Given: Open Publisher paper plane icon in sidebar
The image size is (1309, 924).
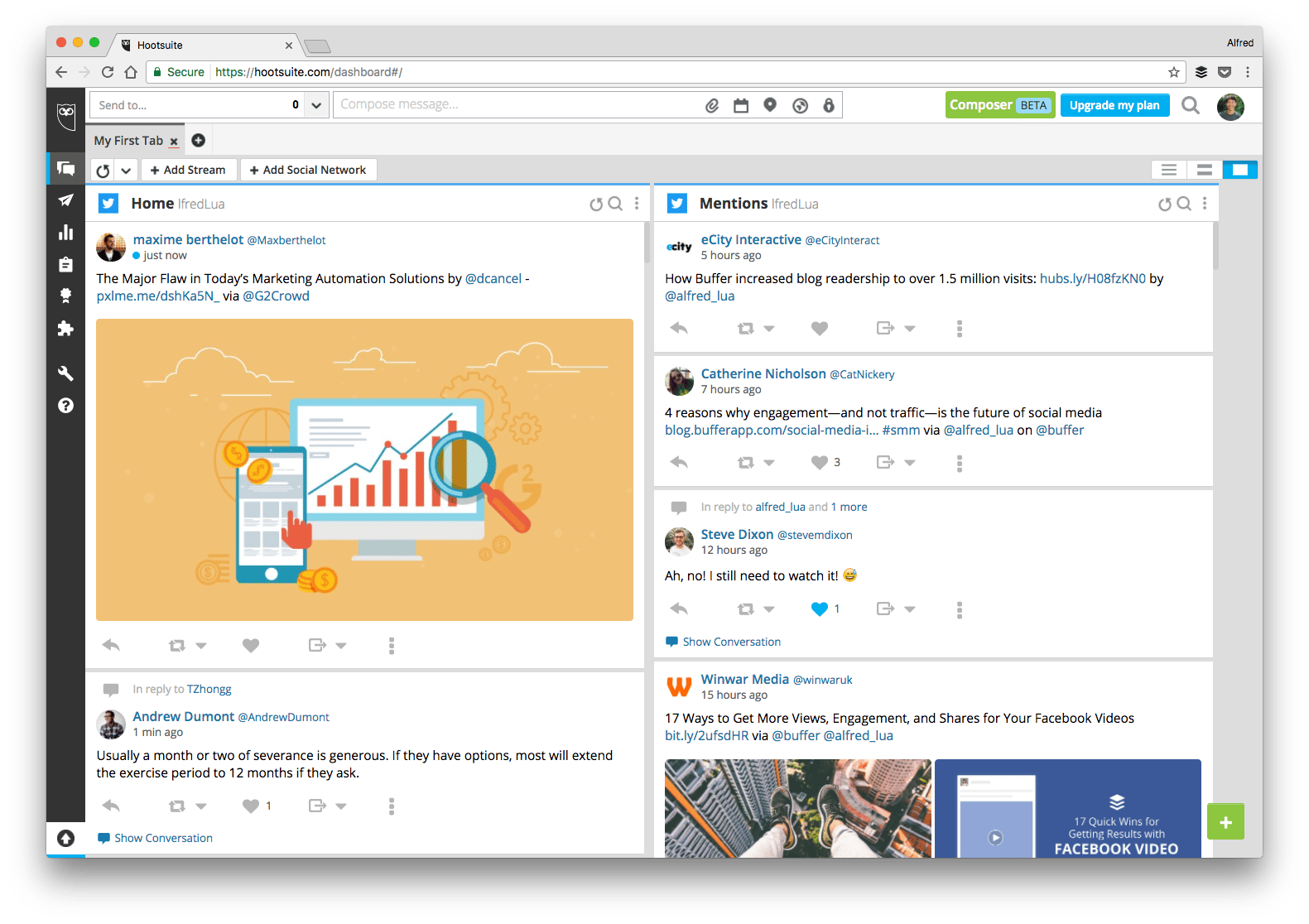Looking at the screenshot, I should [65, 200].
